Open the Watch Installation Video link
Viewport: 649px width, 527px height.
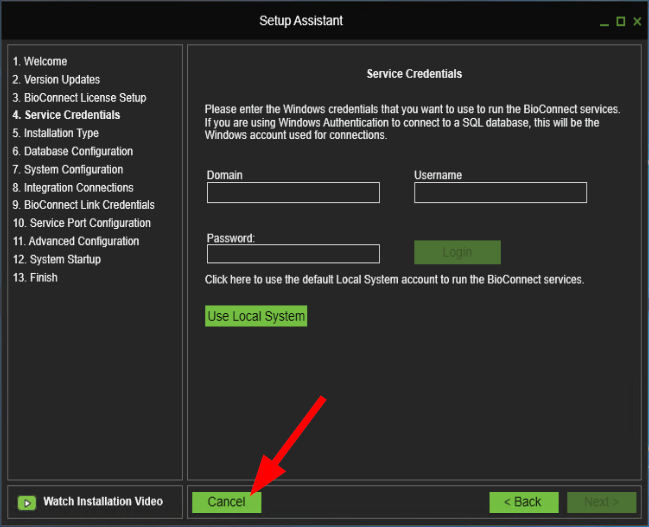(102, 501)
